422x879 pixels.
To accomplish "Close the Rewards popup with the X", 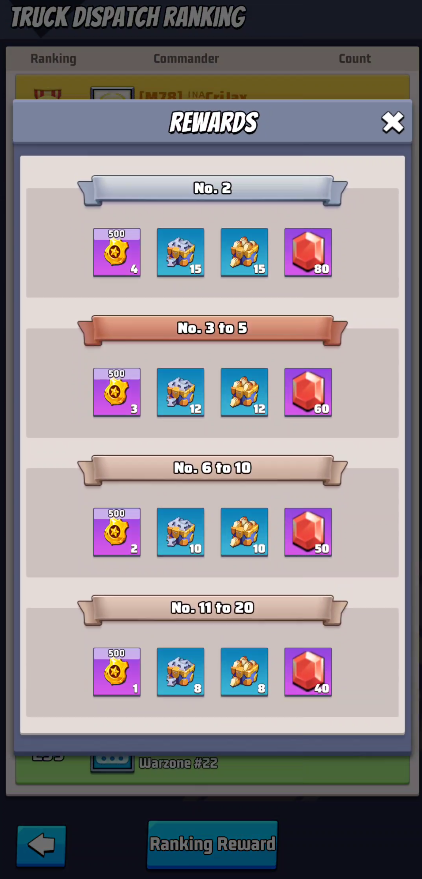I will pos(392,122).
